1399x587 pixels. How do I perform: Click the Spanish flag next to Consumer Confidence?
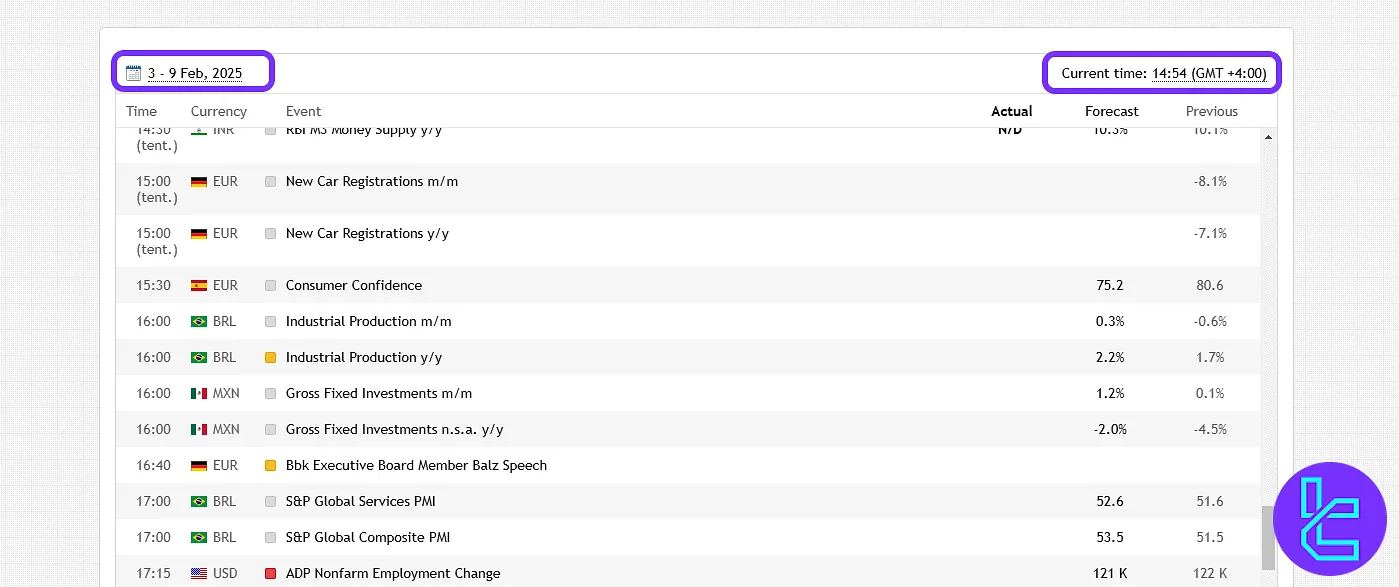pyautogui.click(x=199, y=285)
